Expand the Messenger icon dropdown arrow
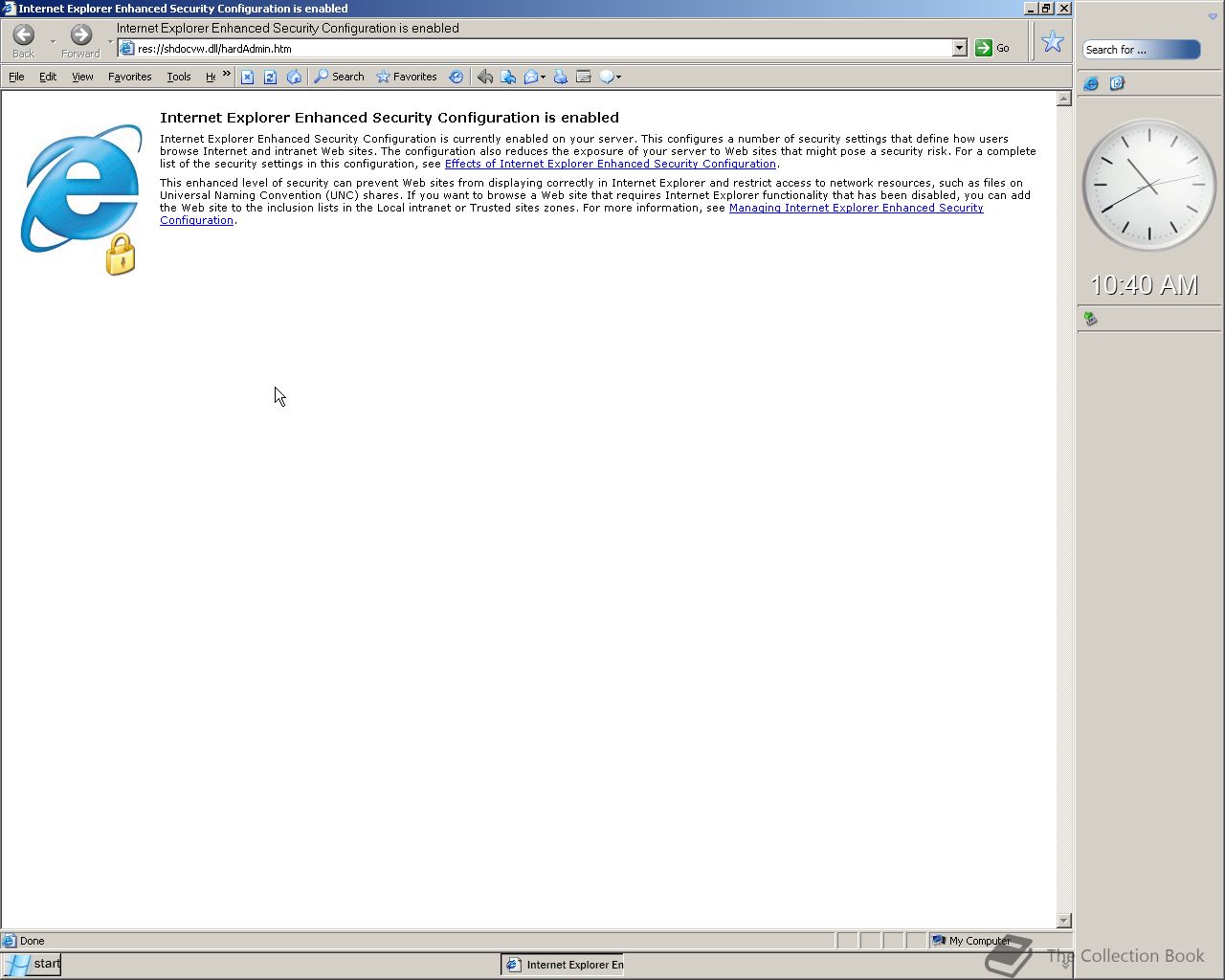Image resolution: width=1225 pixels, height=980 pixels. (x=619, y=78)
